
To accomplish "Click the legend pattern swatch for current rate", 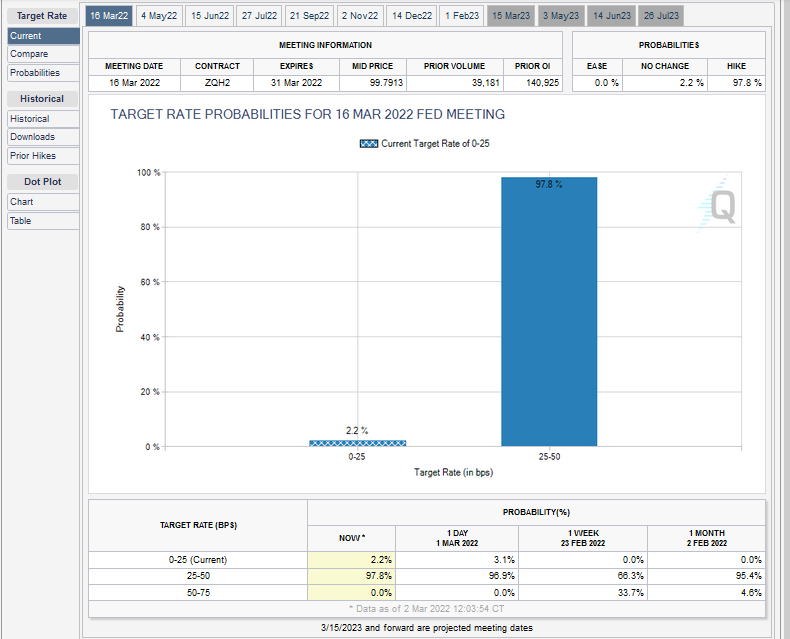I will pos(369,144).
